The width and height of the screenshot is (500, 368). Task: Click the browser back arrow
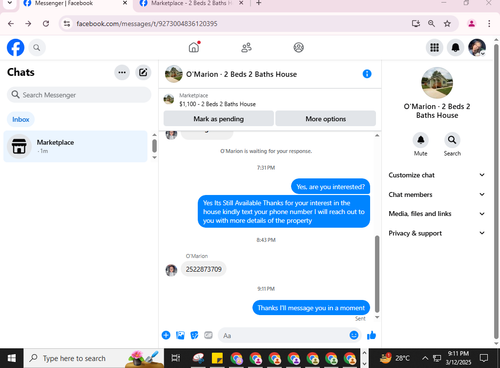tap(11, 24)
